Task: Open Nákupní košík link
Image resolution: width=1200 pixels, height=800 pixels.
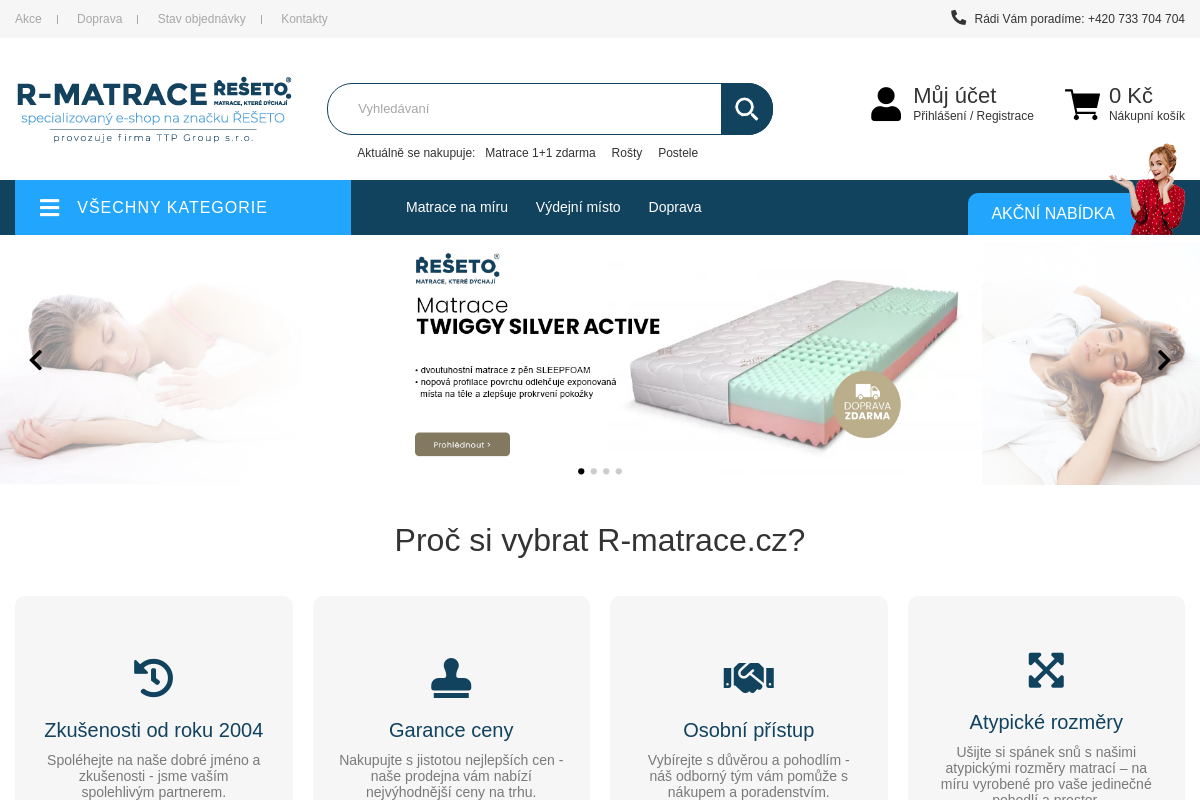Action: [x=1147, y=116]
